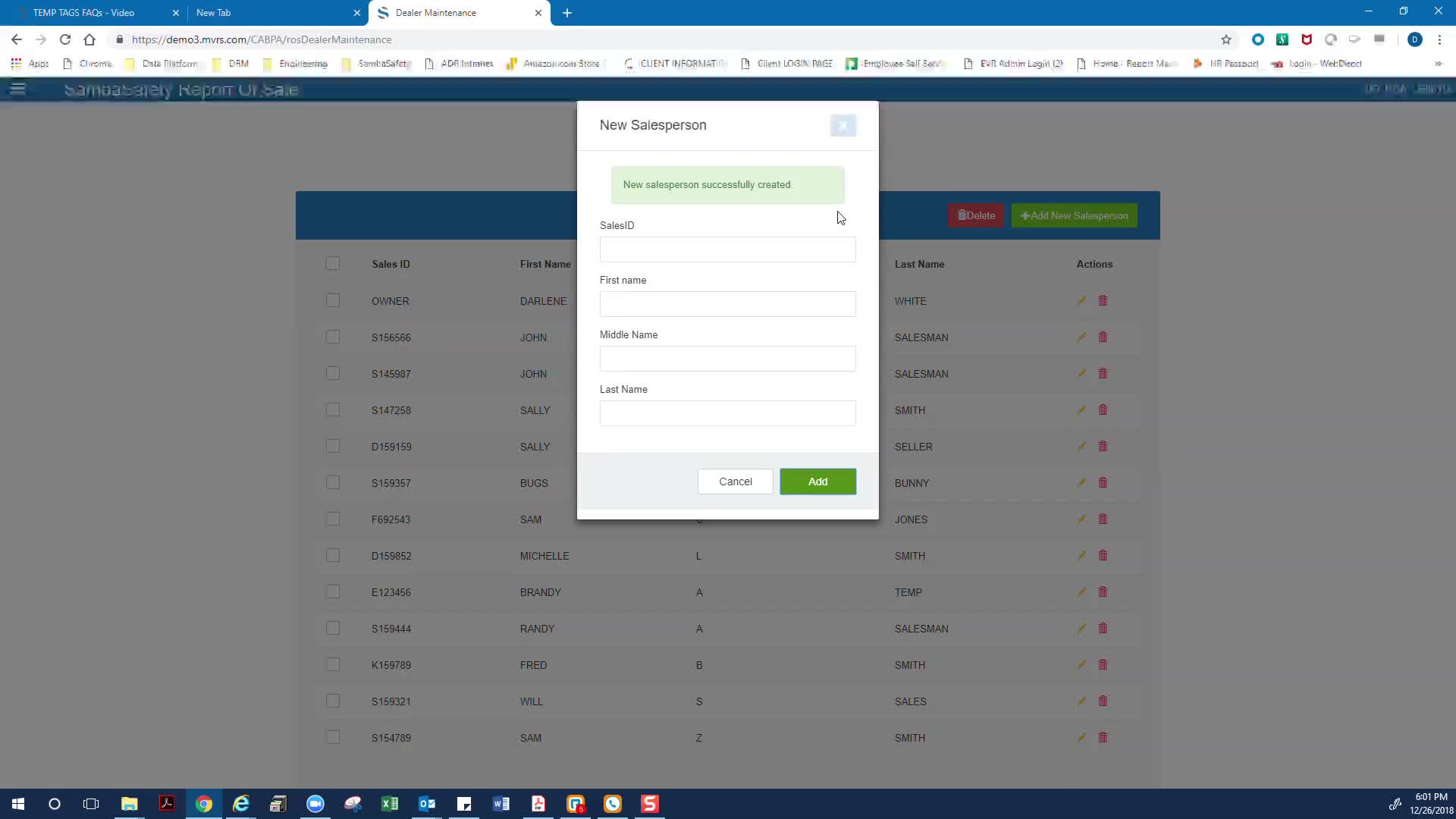Click trash icon for BUGS BUNNY row
Viewport: 1456px width, 819px height.
[1103, 483]
